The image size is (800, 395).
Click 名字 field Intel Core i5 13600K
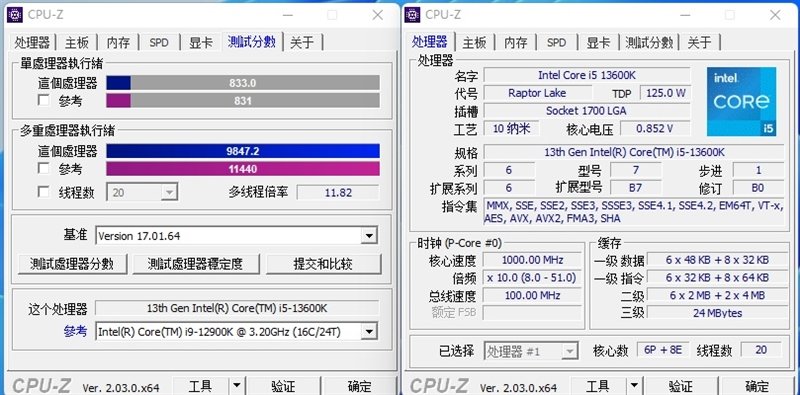(x=587, y=75)
